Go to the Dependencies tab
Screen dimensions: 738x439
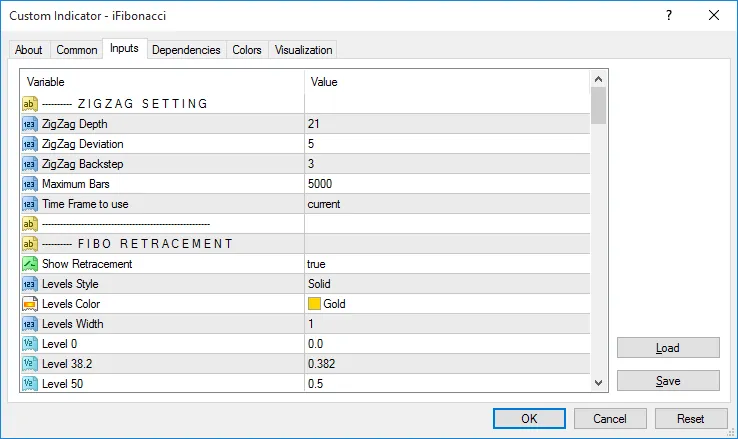pyautogui.click(x=187, y=50)
